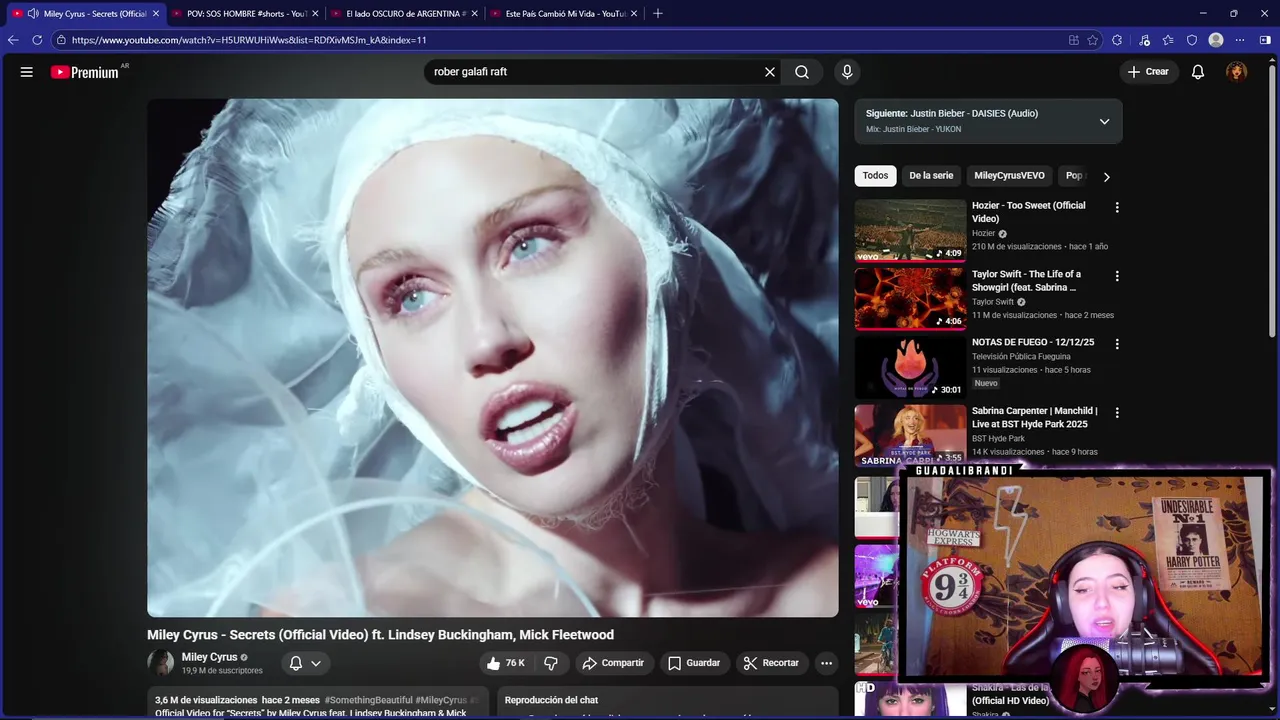Open browser settings and more menu

[1240, 40]
